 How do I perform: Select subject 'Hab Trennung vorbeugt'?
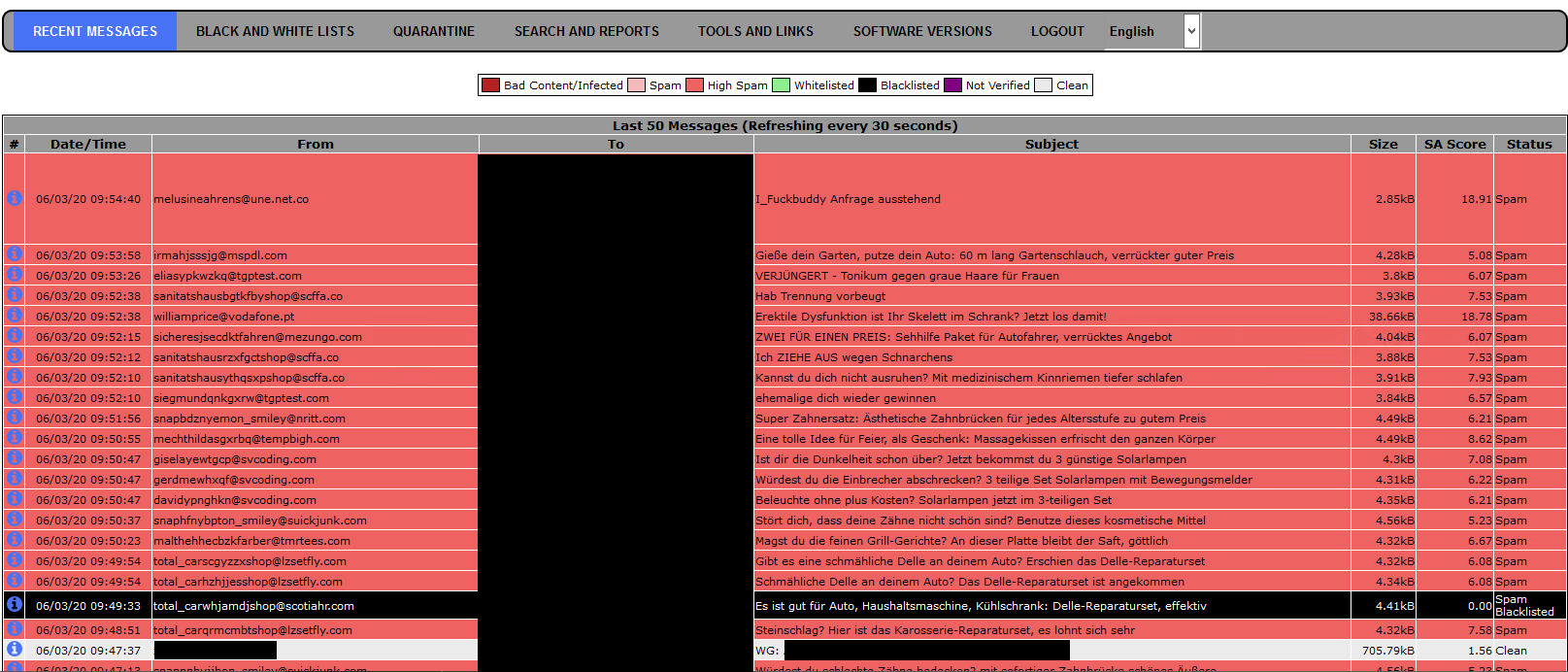pos(820,296)
